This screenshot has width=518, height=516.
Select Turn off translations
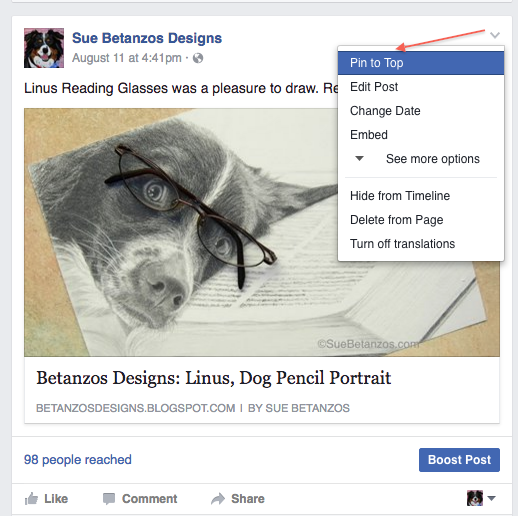pos(421,244)
